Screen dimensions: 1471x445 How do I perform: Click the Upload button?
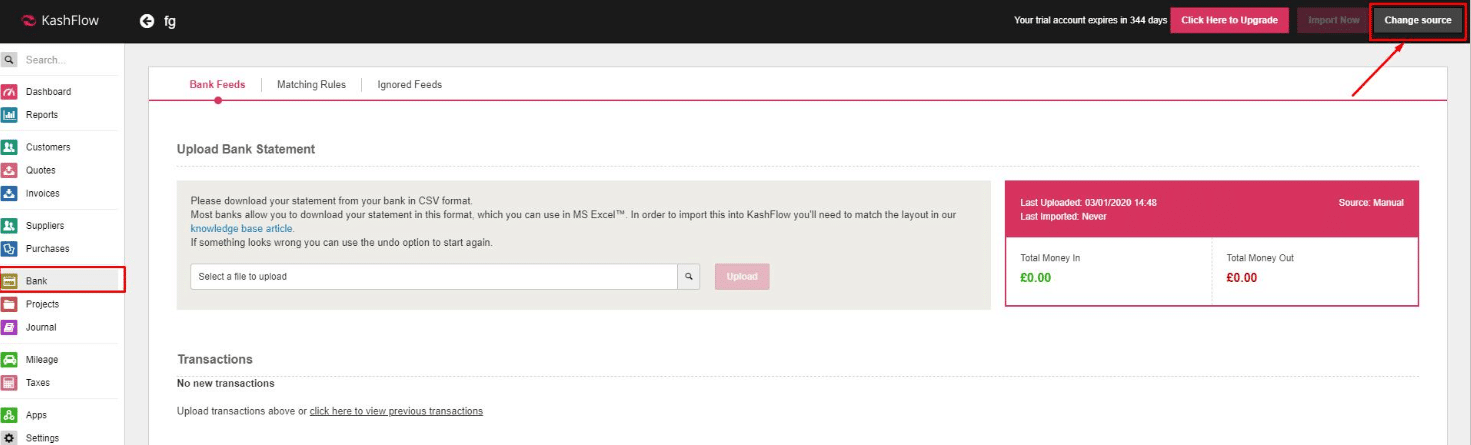tap(742, 277)
